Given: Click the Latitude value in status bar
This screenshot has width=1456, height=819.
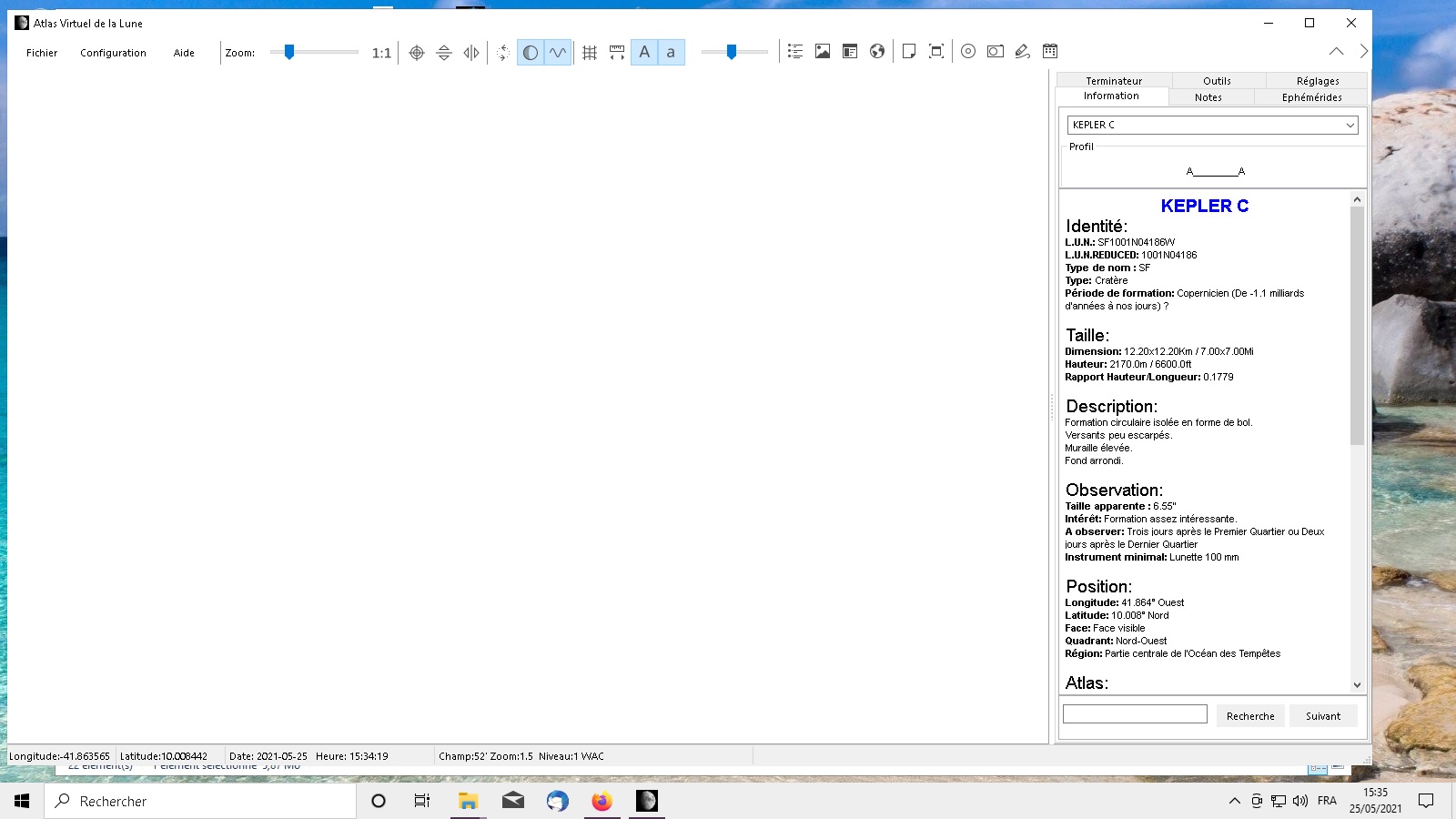Looking at the screenshot, I should click(x=164, y=756).
